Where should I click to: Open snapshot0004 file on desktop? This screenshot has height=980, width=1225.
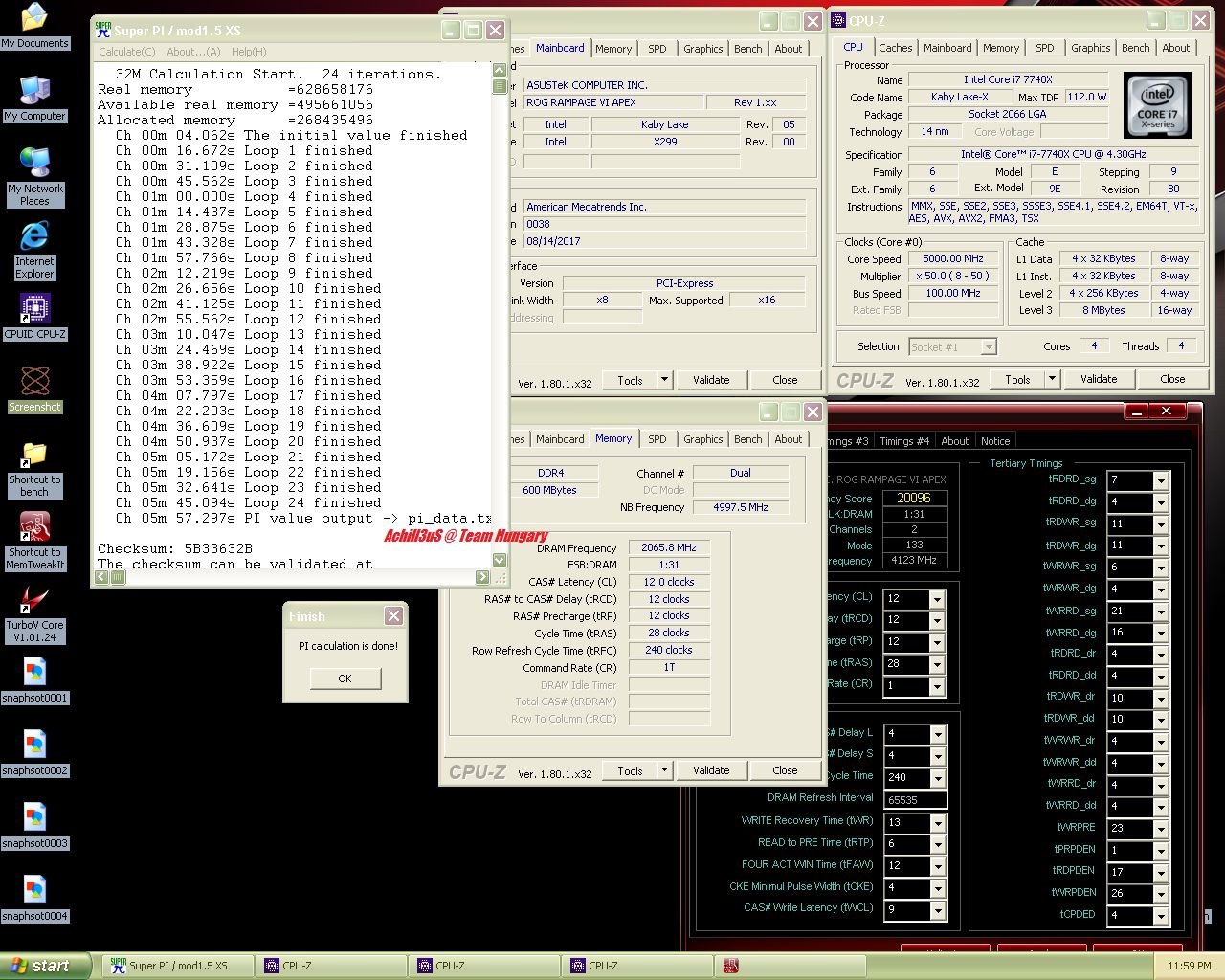34,899
